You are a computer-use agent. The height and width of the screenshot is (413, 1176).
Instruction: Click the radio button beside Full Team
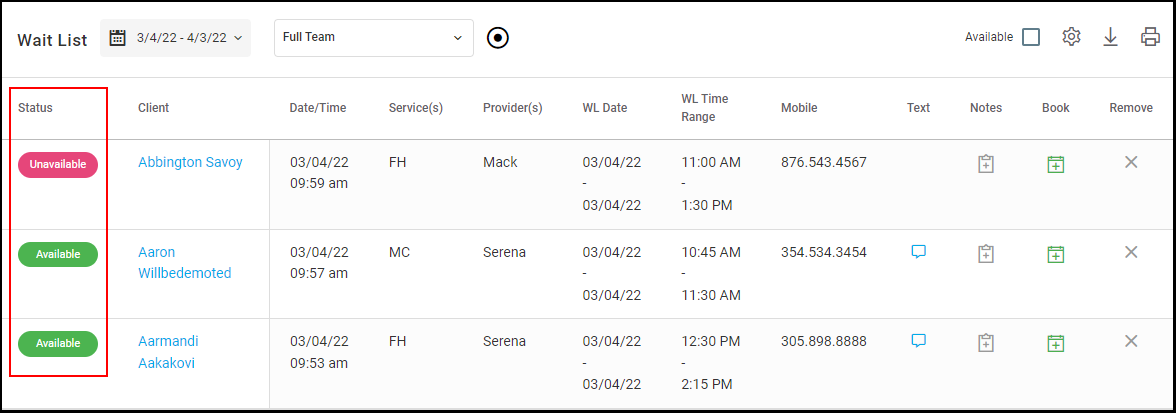(x=498, y=38)
